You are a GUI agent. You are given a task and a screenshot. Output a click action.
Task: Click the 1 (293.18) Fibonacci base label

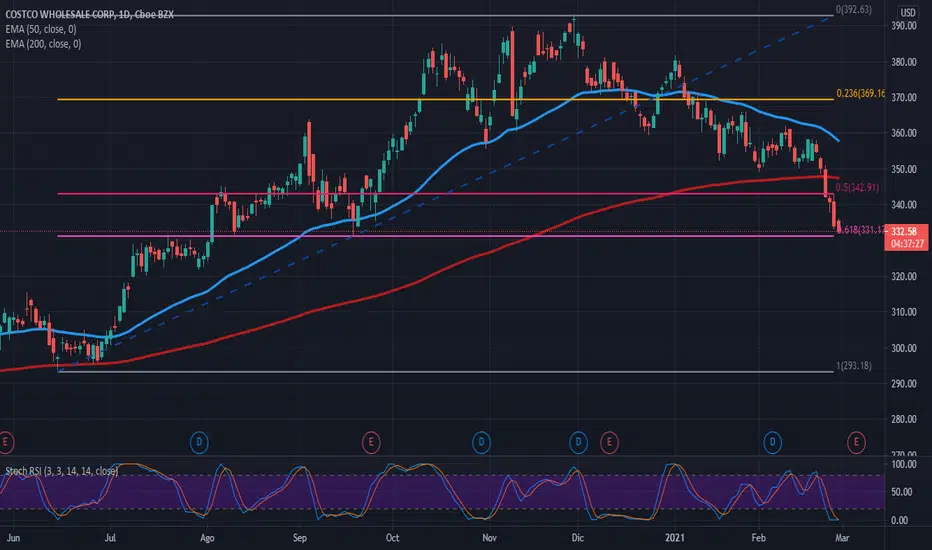[x=854, y=366]
